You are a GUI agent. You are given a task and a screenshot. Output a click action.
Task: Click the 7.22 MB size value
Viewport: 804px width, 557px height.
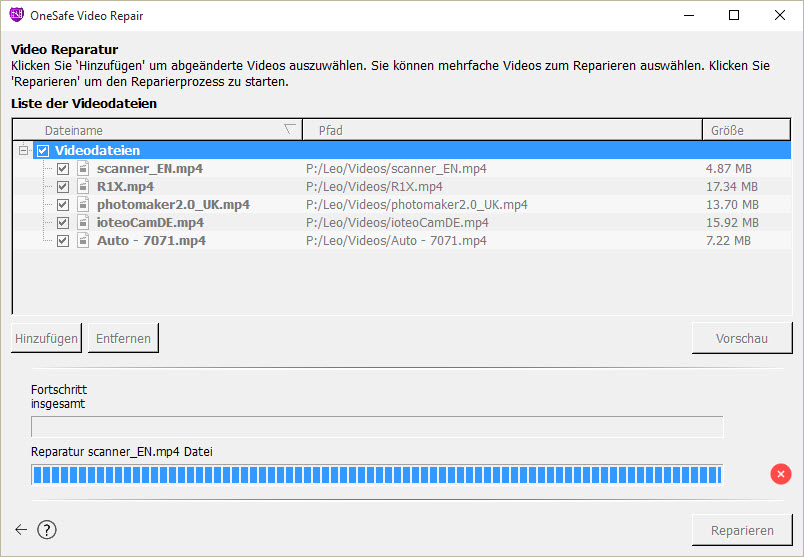tap(728, 241)
